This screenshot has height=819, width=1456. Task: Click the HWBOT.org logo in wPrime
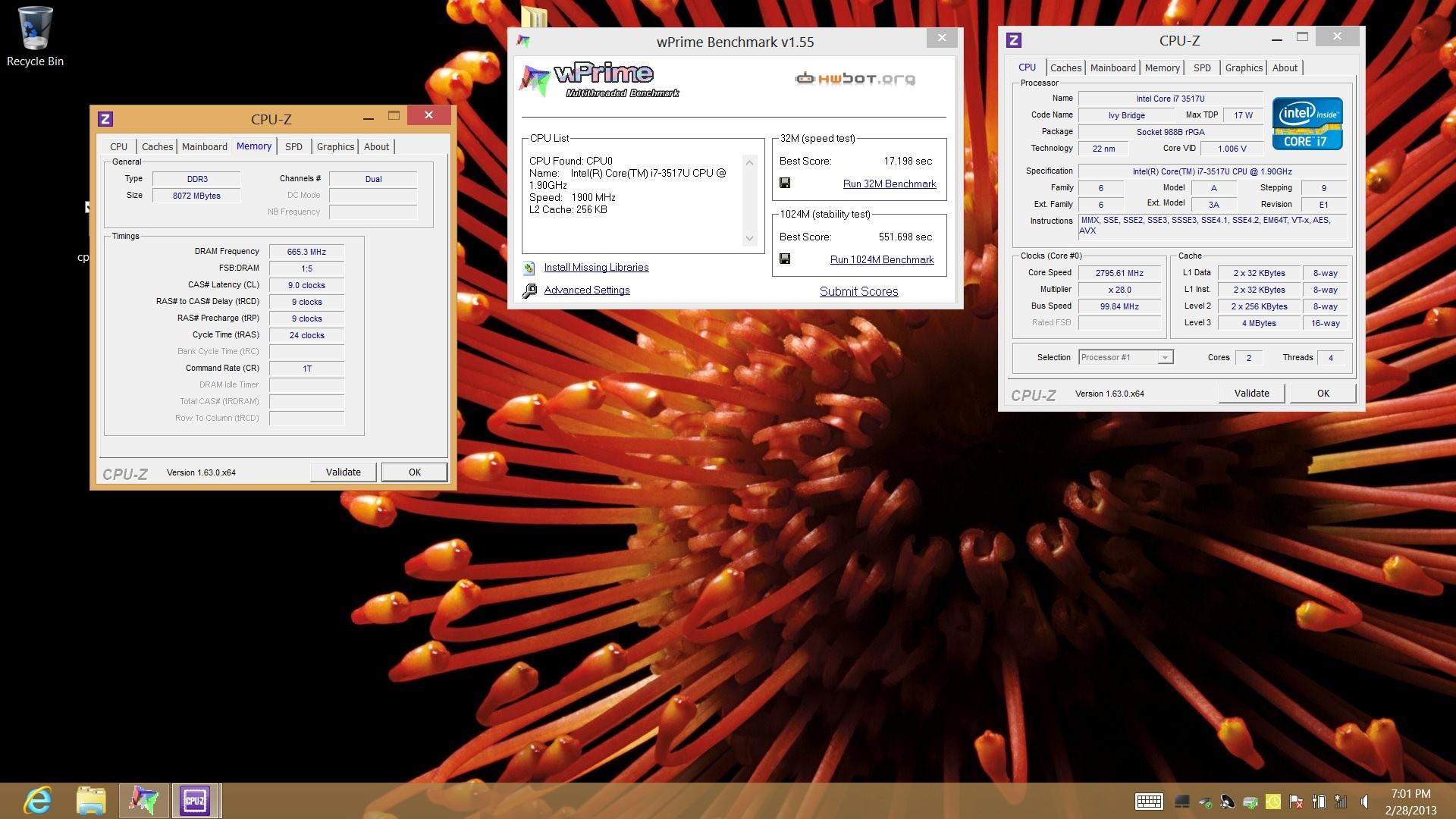pyautogui.click(x=855, y=78)
